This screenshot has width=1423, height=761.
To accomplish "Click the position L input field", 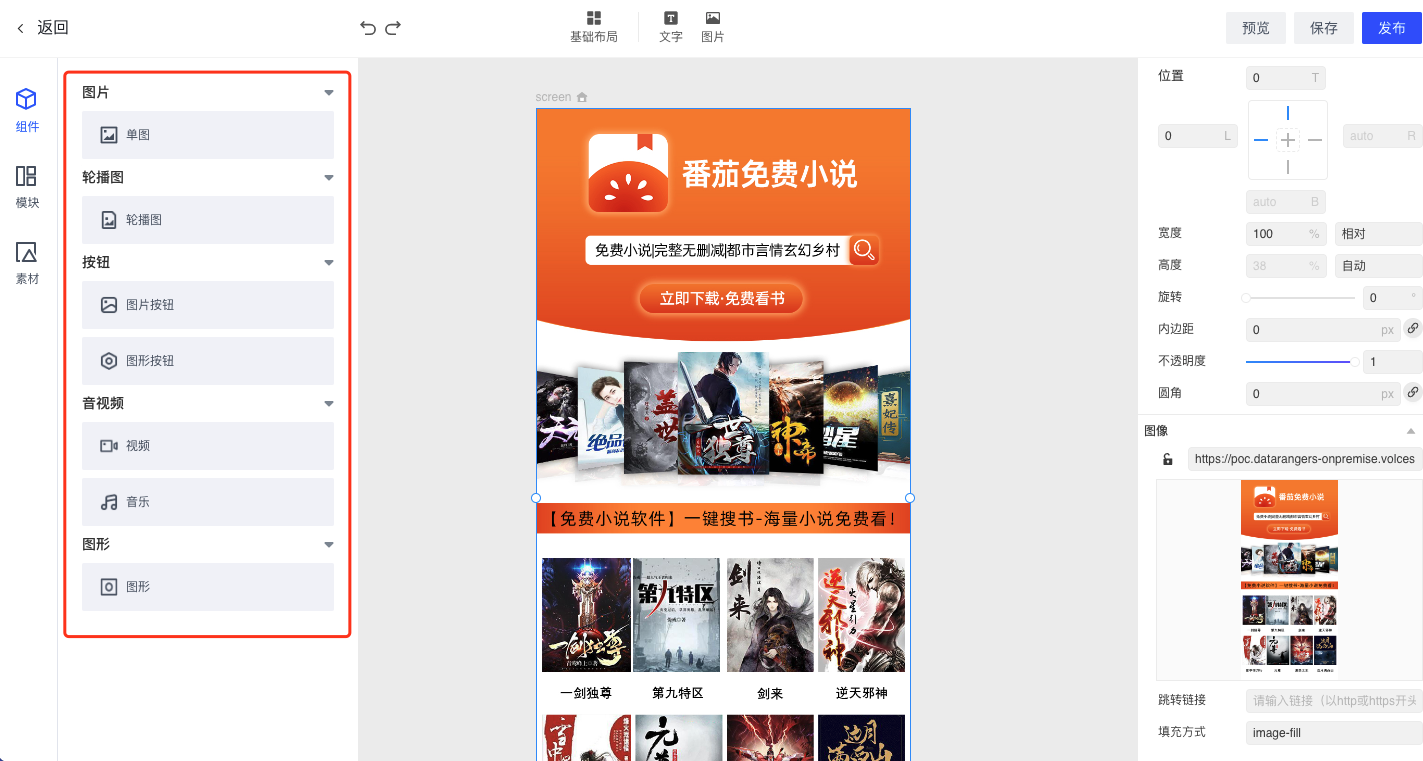I will click(x=1198, y=136).
